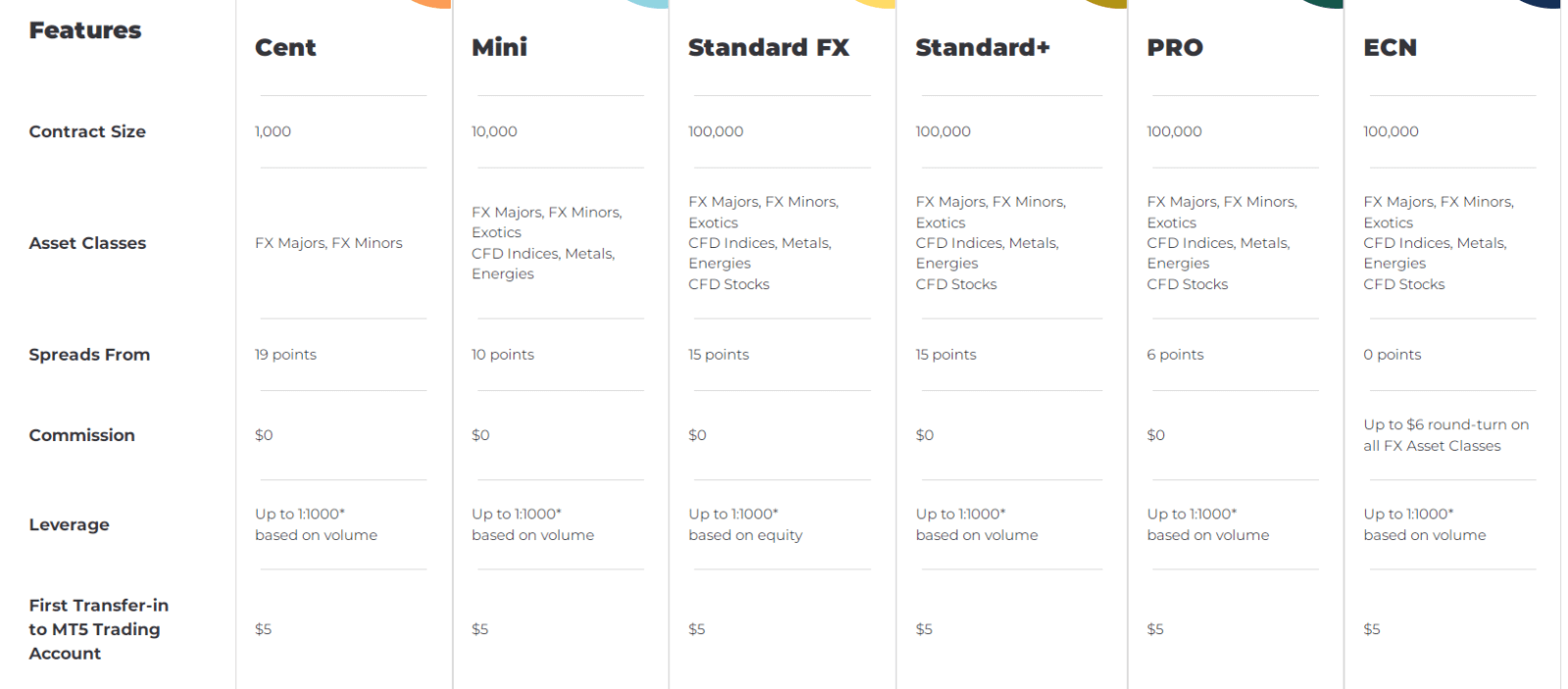Click the PRO account heading
The image size is (1568, 689).
[1174, 47]
